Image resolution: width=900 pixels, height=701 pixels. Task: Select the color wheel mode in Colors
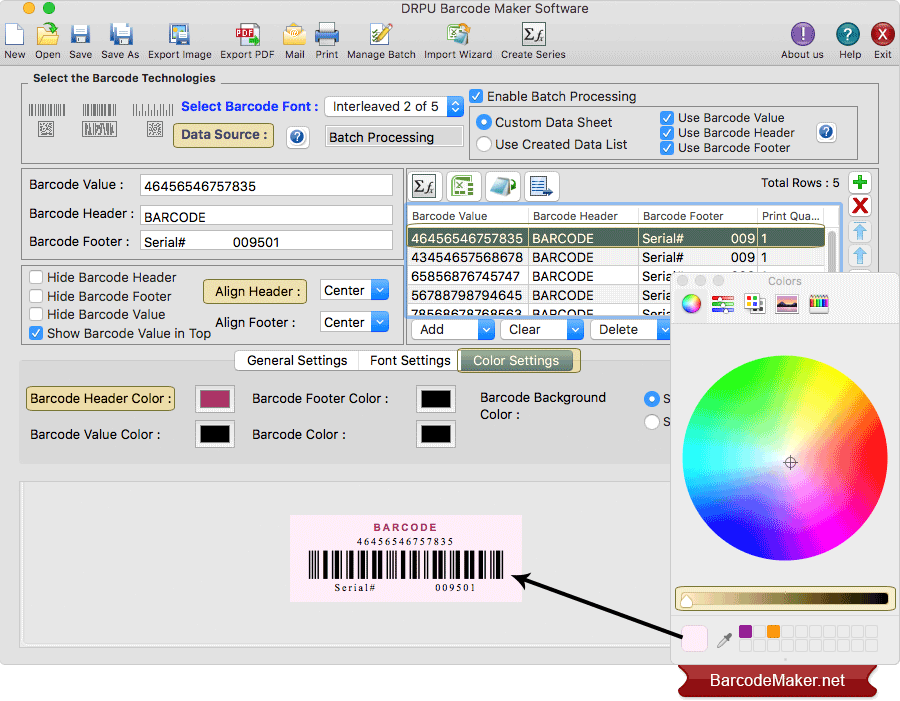click(691, 303)
